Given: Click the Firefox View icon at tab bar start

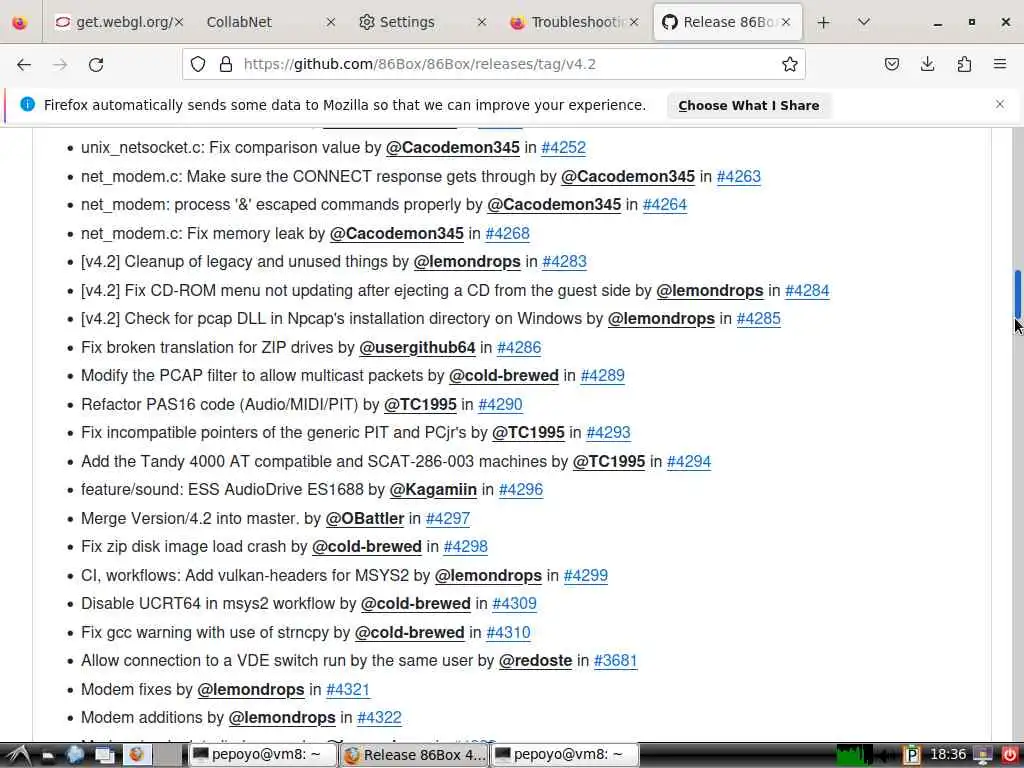Looking at the screenshot, I should pyautogui.click(x=20, y=22).
